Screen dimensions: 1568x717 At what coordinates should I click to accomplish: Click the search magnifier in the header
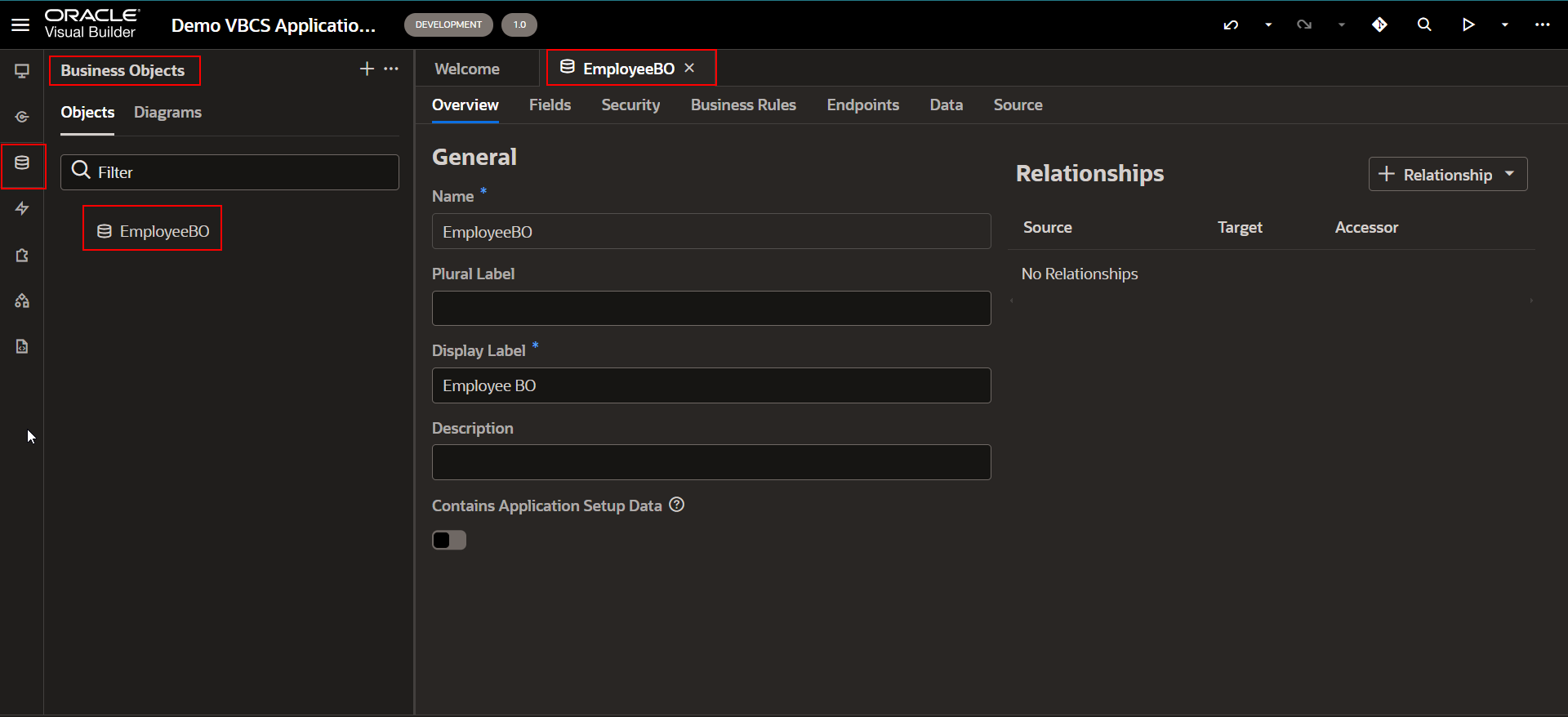[x=1424, y=24]
